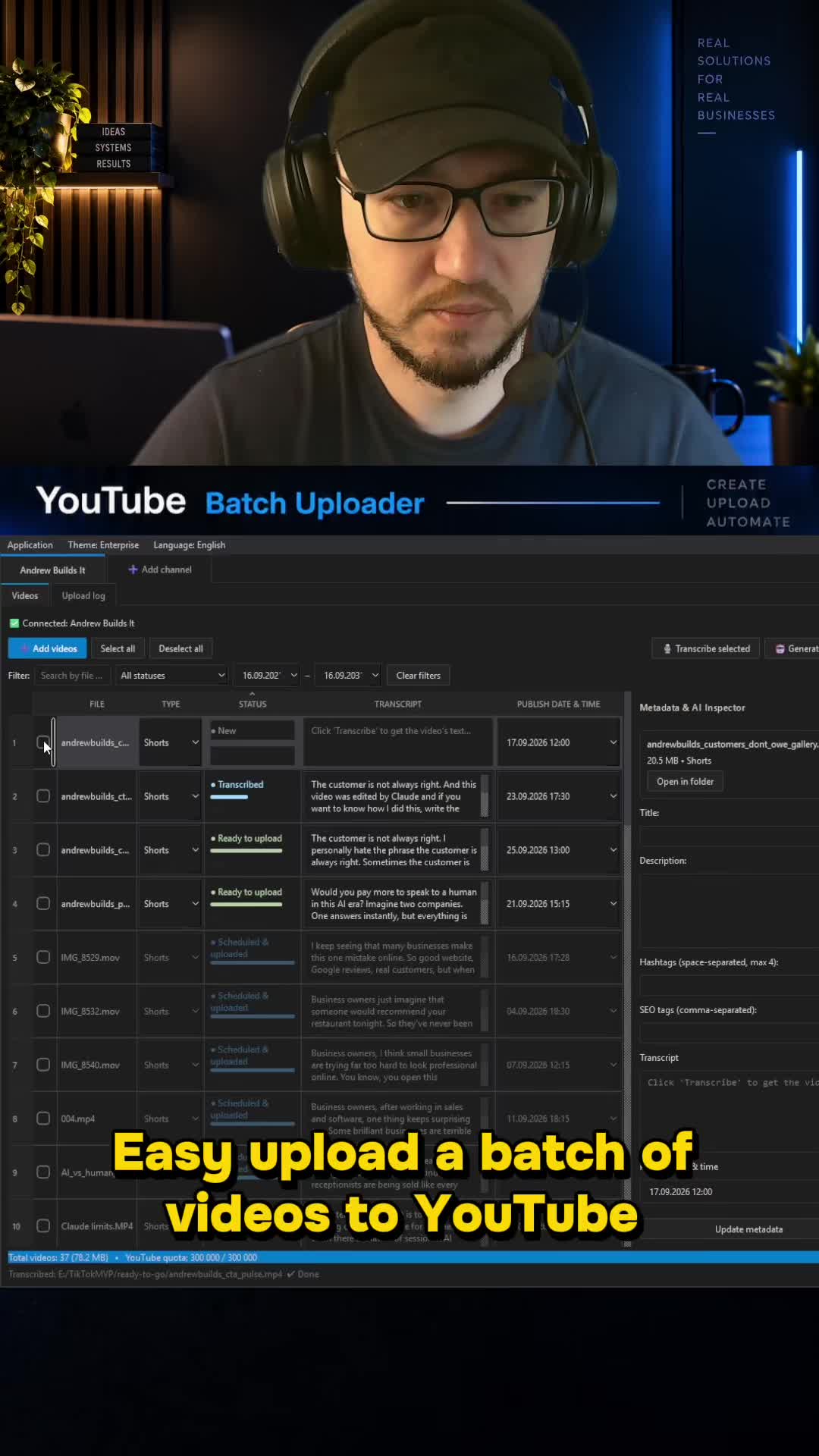Click the publish date 21.09.2026 15:15
Viewport: 819px width, 1456px height.
538,904
